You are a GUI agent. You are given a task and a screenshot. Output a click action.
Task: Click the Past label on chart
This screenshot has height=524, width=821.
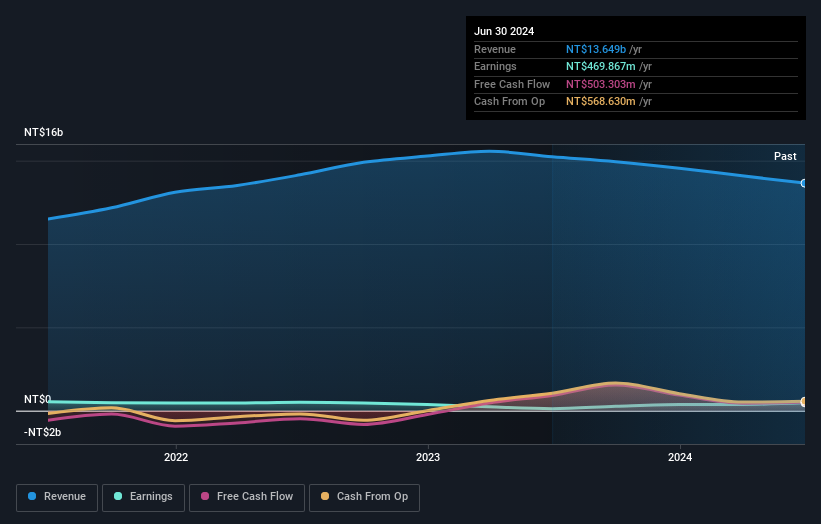785,156
